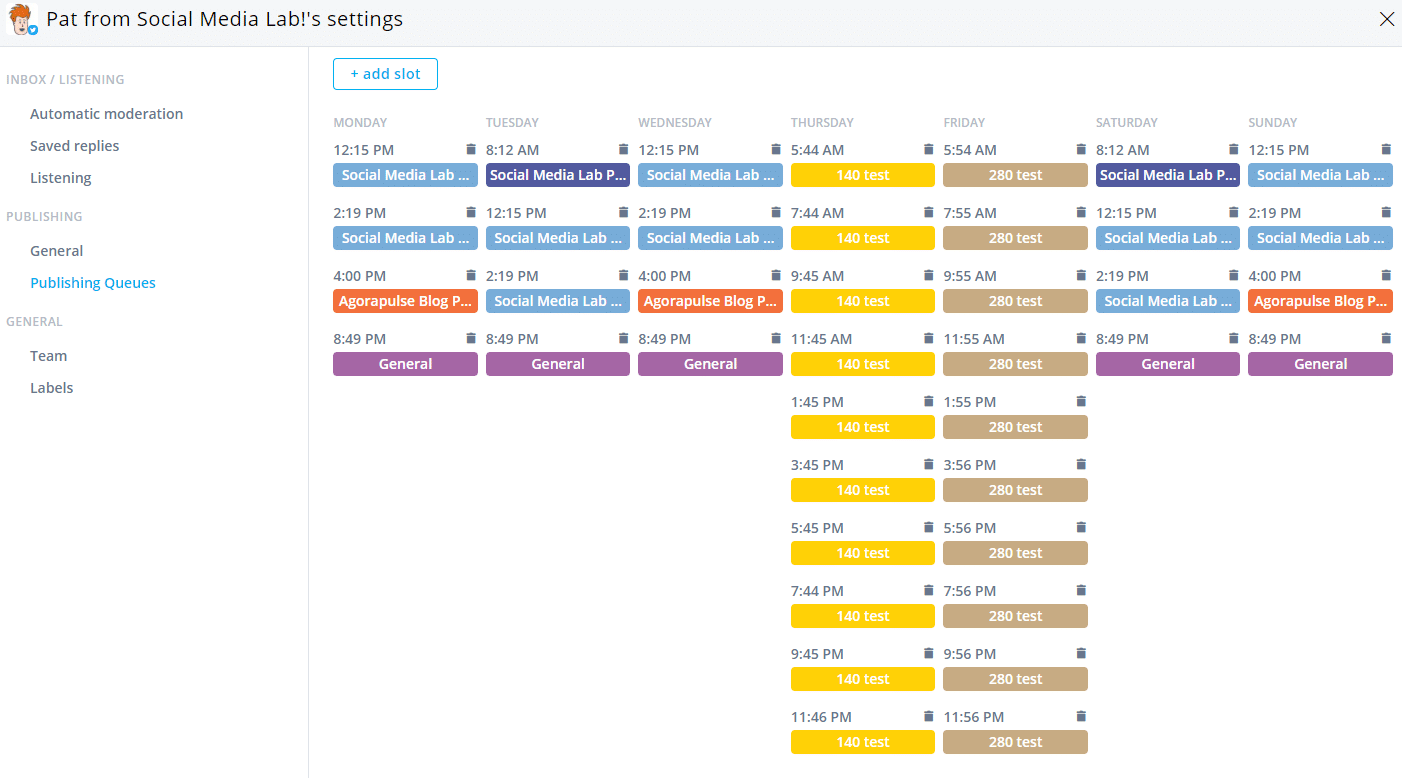Delete Thursday 11:46 PM slot via trash icon
Image resolution: width=1402 pixels, height=778 pixels.
(929, 716)
